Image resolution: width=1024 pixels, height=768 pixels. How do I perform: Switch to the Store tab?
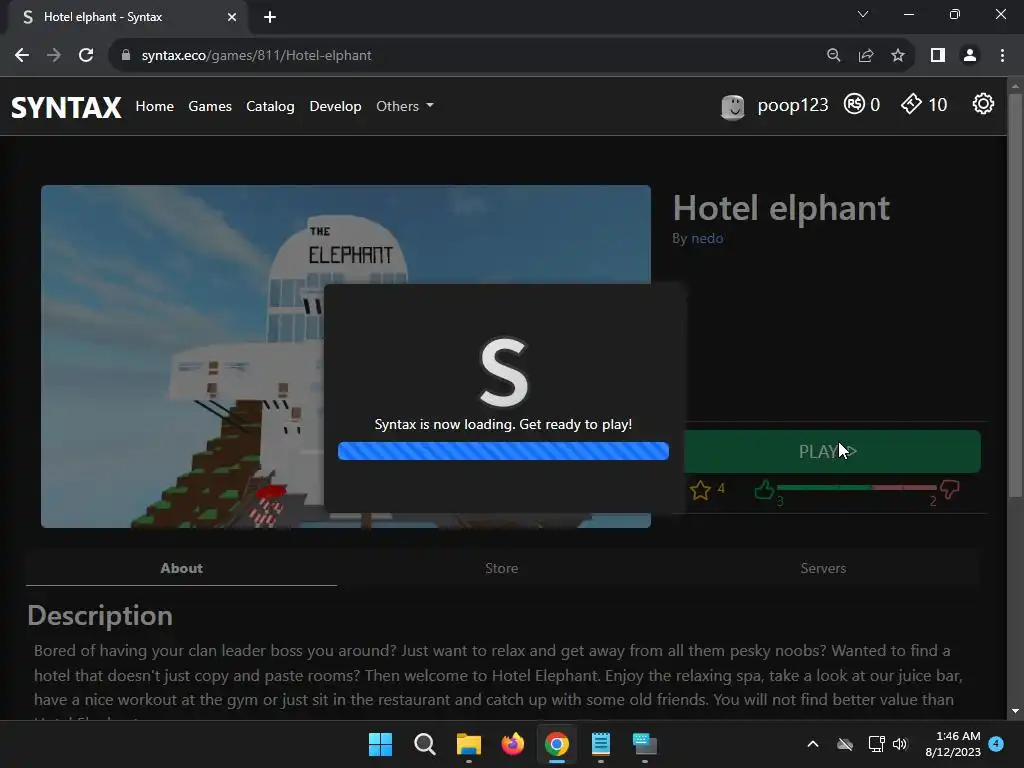click(502, 568)
